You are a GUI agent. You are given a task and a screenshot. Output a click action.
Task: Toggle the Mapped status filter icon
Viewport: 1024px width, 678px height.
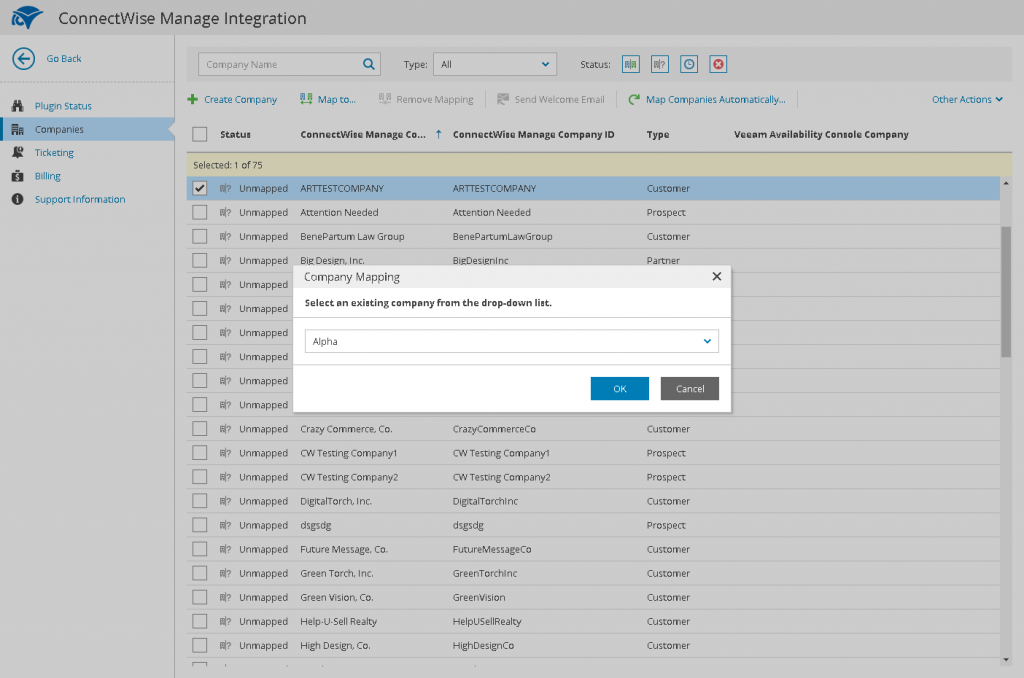pyautogui.click(x=631, y=64)
